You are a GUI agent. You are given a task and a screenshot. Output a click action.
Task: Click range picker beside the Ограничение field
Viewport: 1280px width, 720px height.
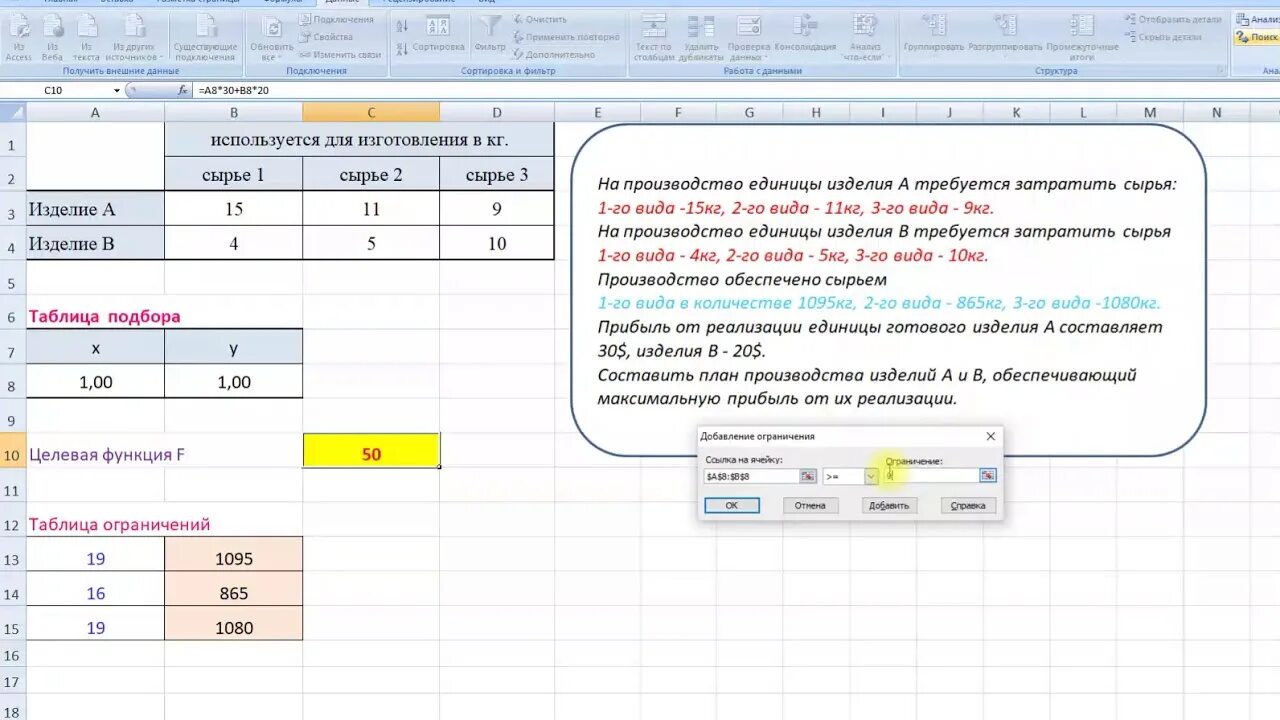[987, 476]
